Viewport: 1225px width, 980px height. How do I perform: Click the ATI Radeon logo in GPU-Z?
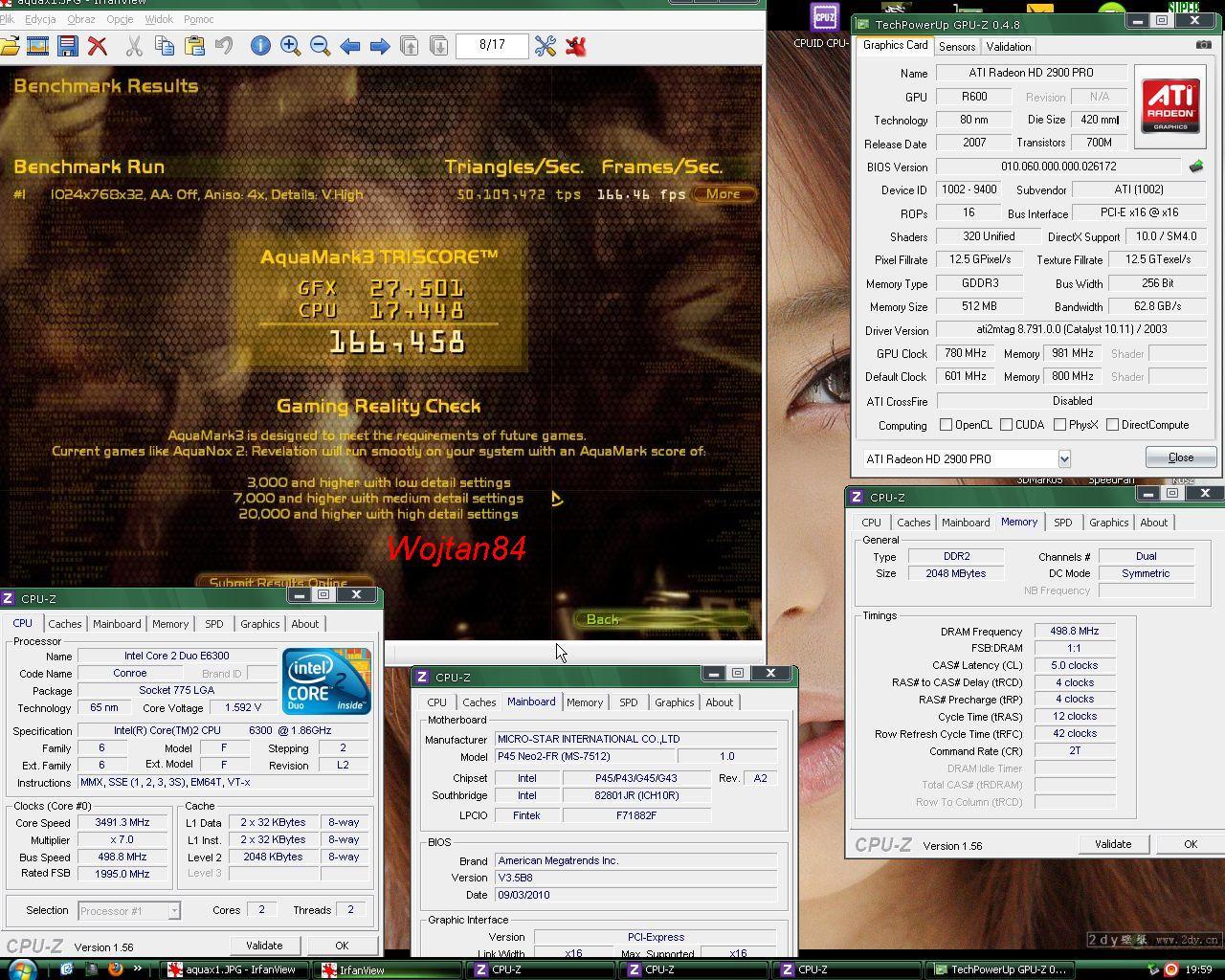1169,106
